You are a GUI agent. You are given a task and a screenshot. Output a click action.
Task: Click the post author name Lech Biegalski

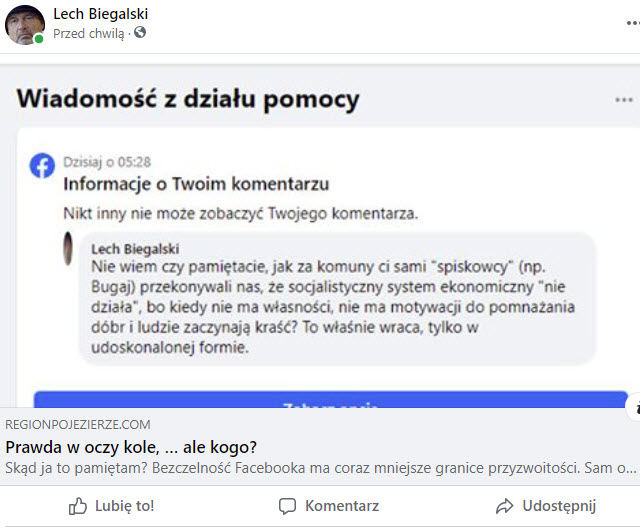pos(103,13)
